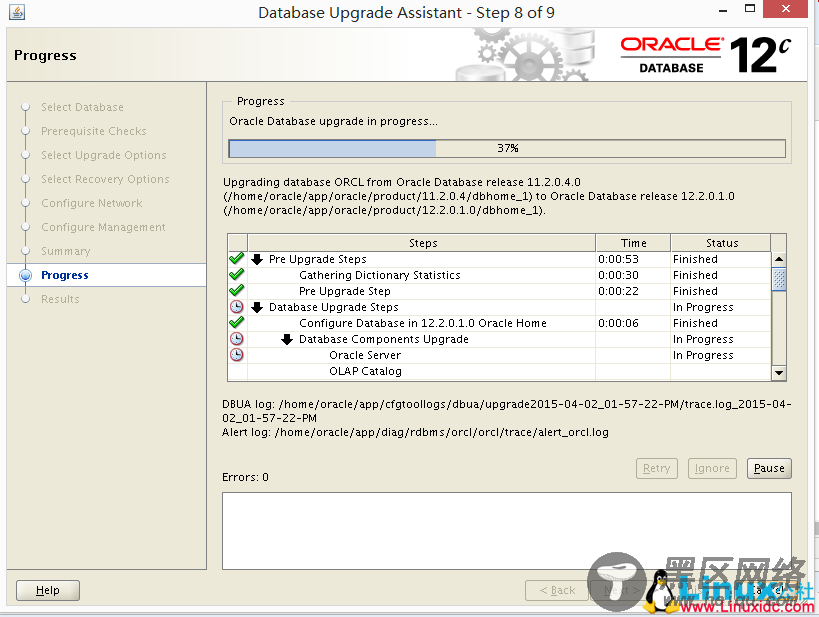The width and height of the screenshot is (819, 617).
Task: Click In Progress status for Database Upgrade Steps
Action: (x=703, y=307)
